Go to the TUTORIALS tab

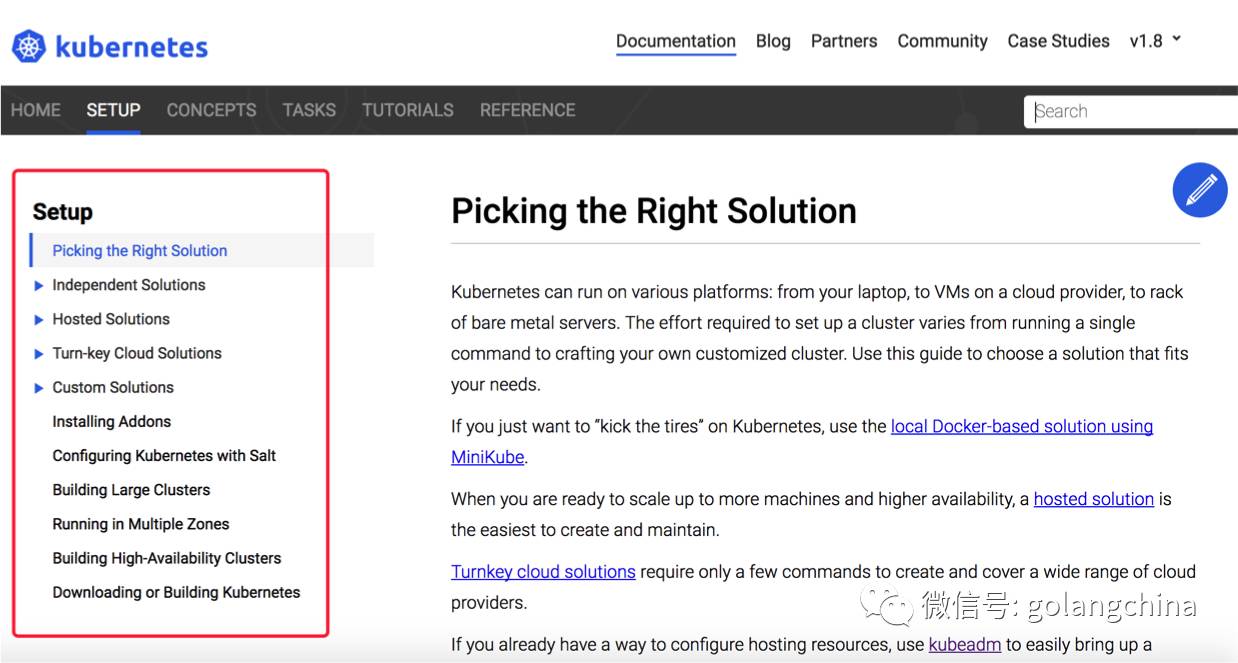click(408, 110)
